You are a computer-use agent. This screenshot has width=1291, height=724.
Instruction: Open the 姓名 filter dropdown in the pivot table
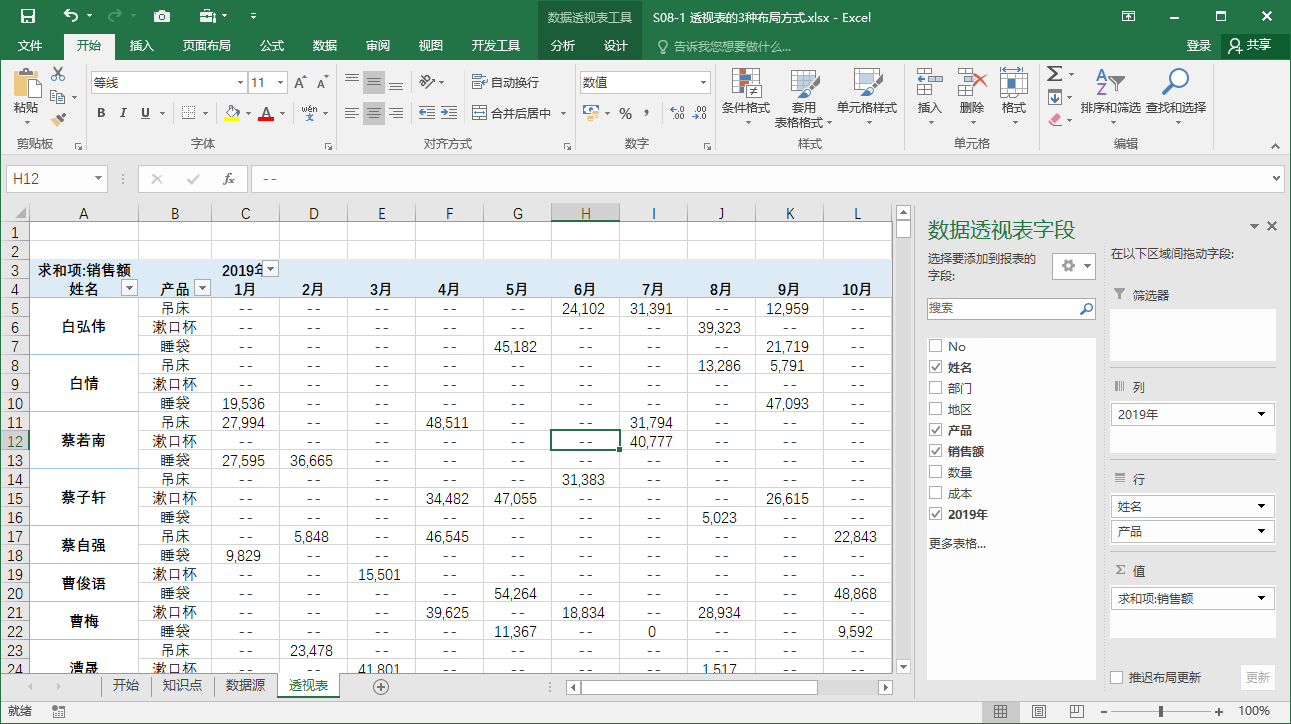(129, 288)
